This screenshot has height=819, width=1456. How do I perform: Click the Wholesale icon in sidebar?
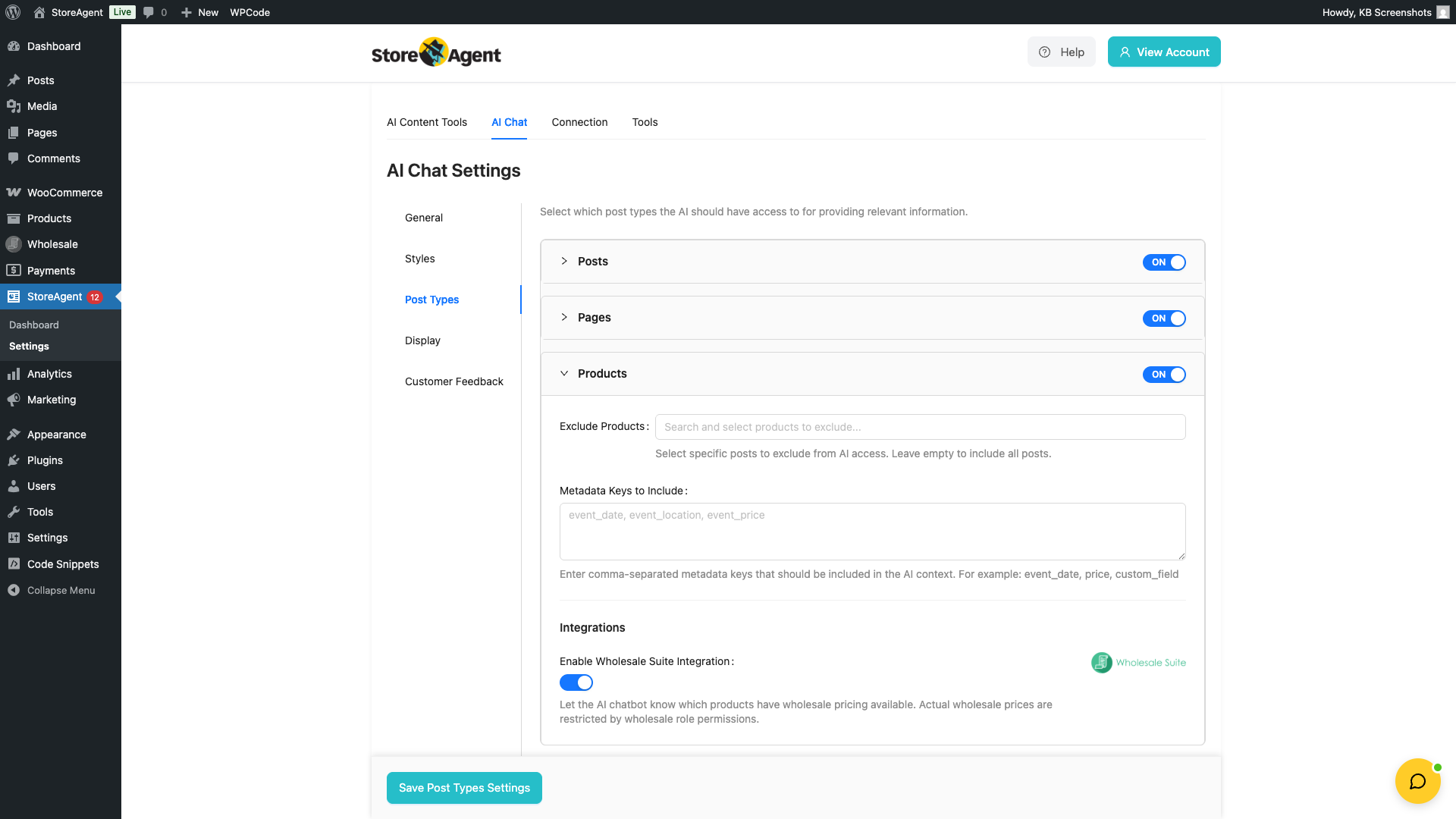(x=14, y=244)
